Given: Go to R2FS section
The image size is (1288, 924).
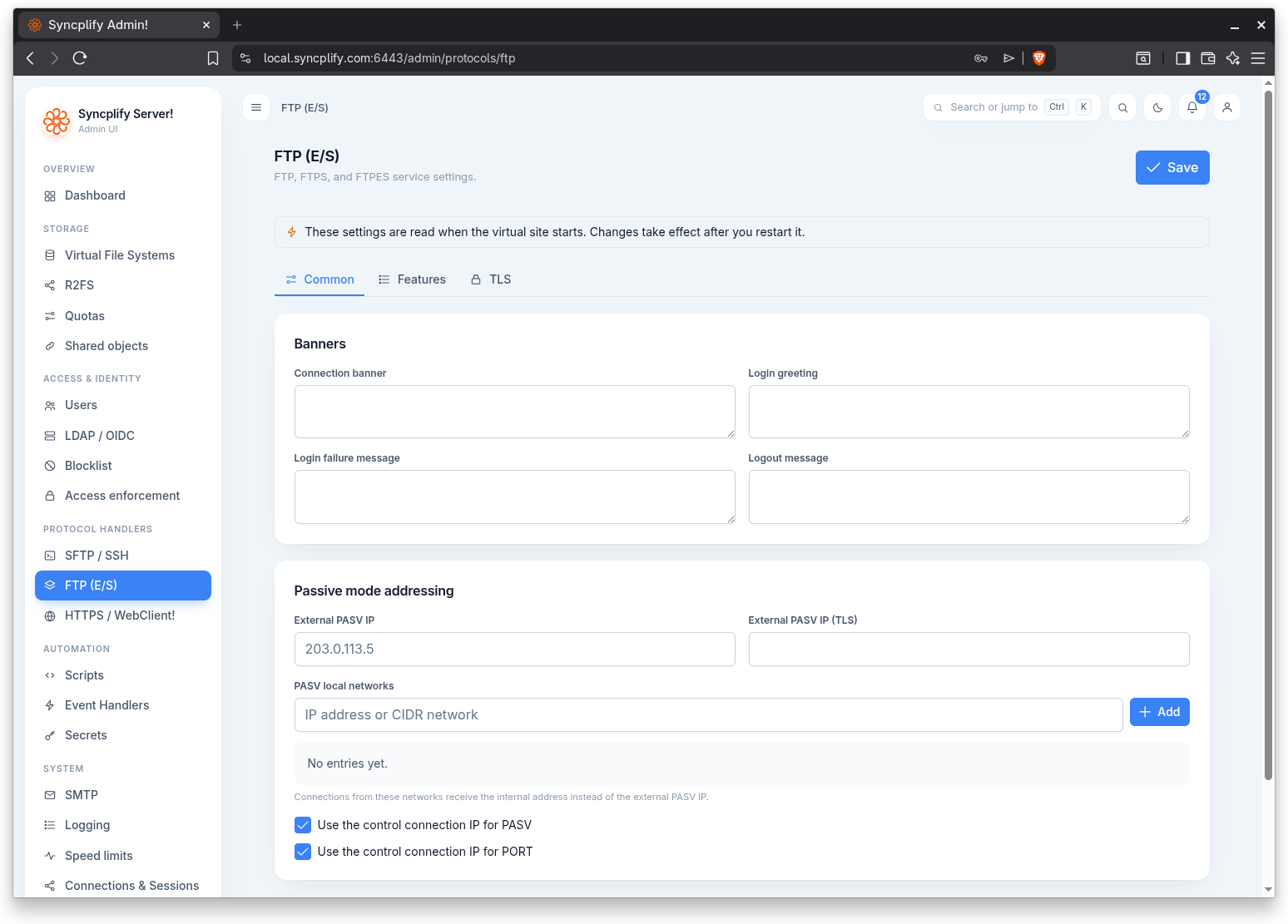Looking at the screenshot, I should click(123, 285).
